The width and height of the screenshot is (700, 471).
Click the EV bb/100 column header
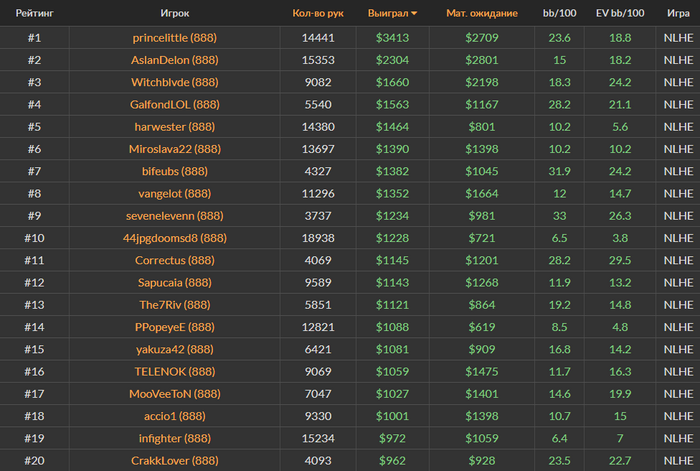[620, 13]
